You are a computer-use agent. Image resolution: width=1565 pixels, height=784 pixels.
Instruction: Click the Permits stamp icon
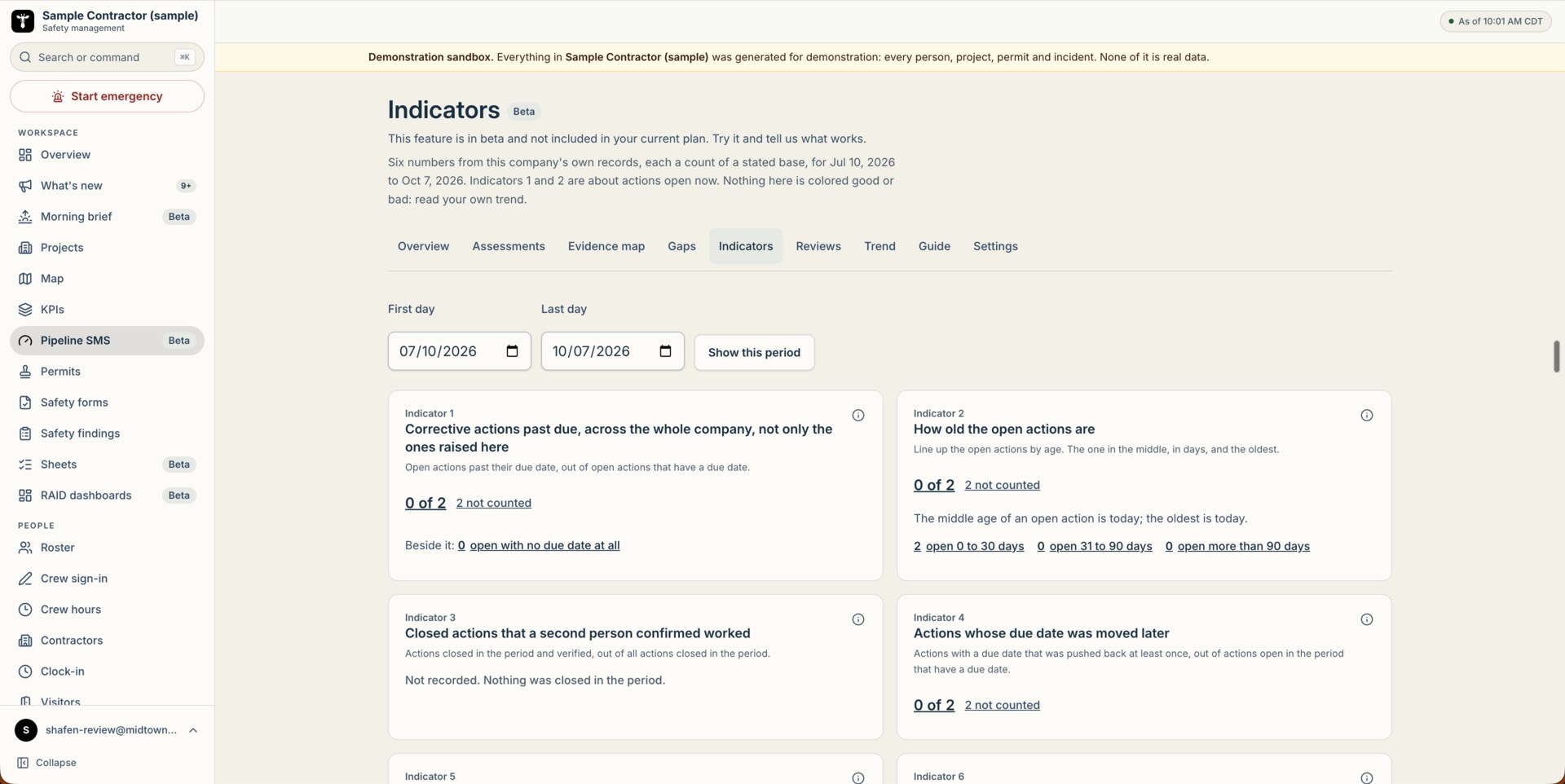[x=25, y=372]
